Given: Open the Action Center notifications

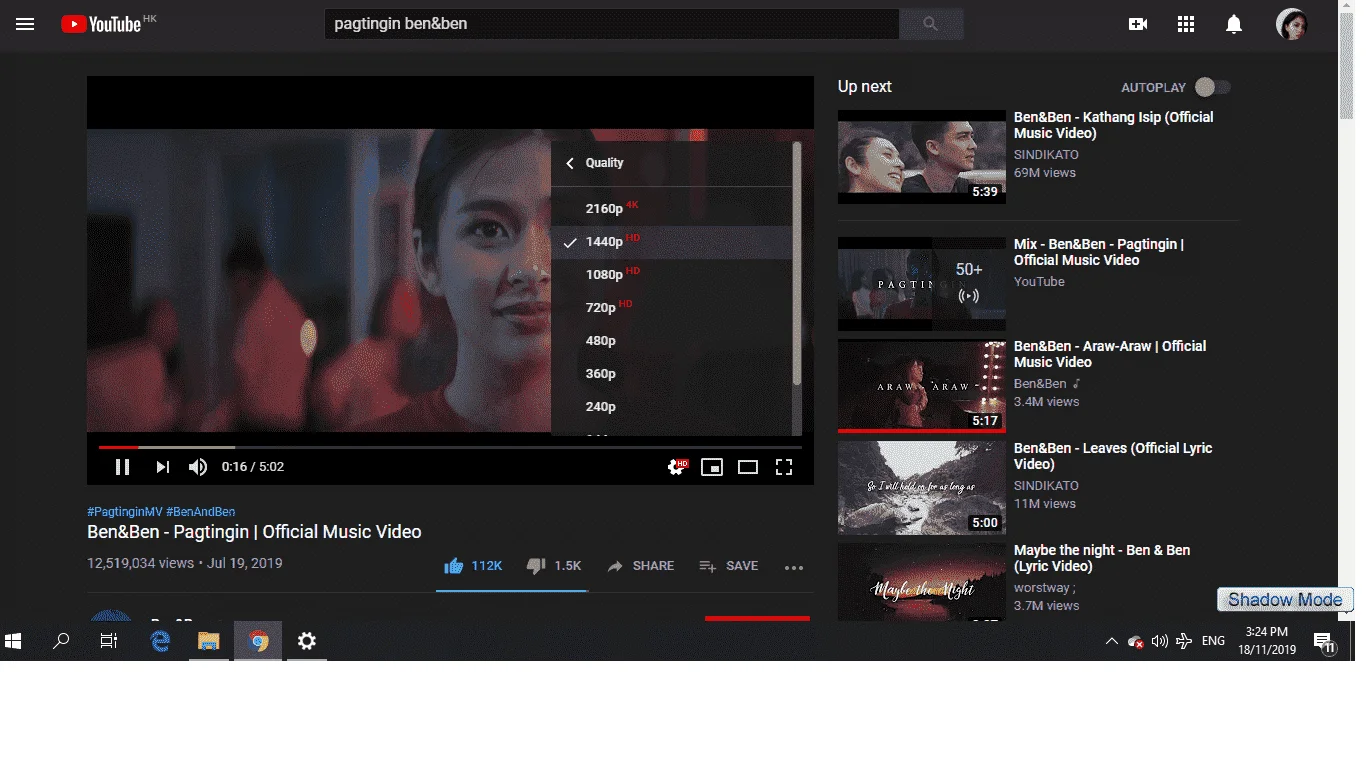Looking at the screenshot, I should [1324, 641].
